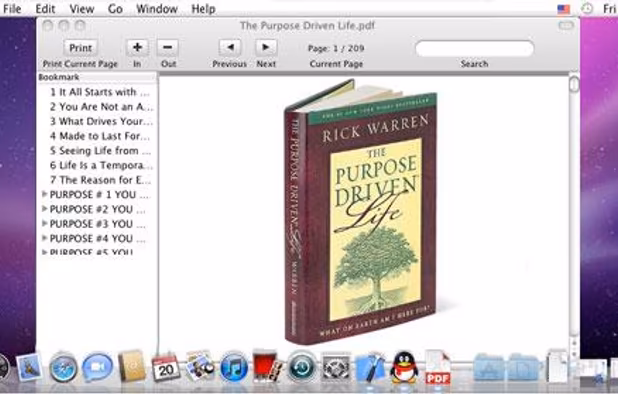Image resolution: width=618 pixels, height=394 pixels.
Task: Open the Go menu
Action: [x=115, y=9]
